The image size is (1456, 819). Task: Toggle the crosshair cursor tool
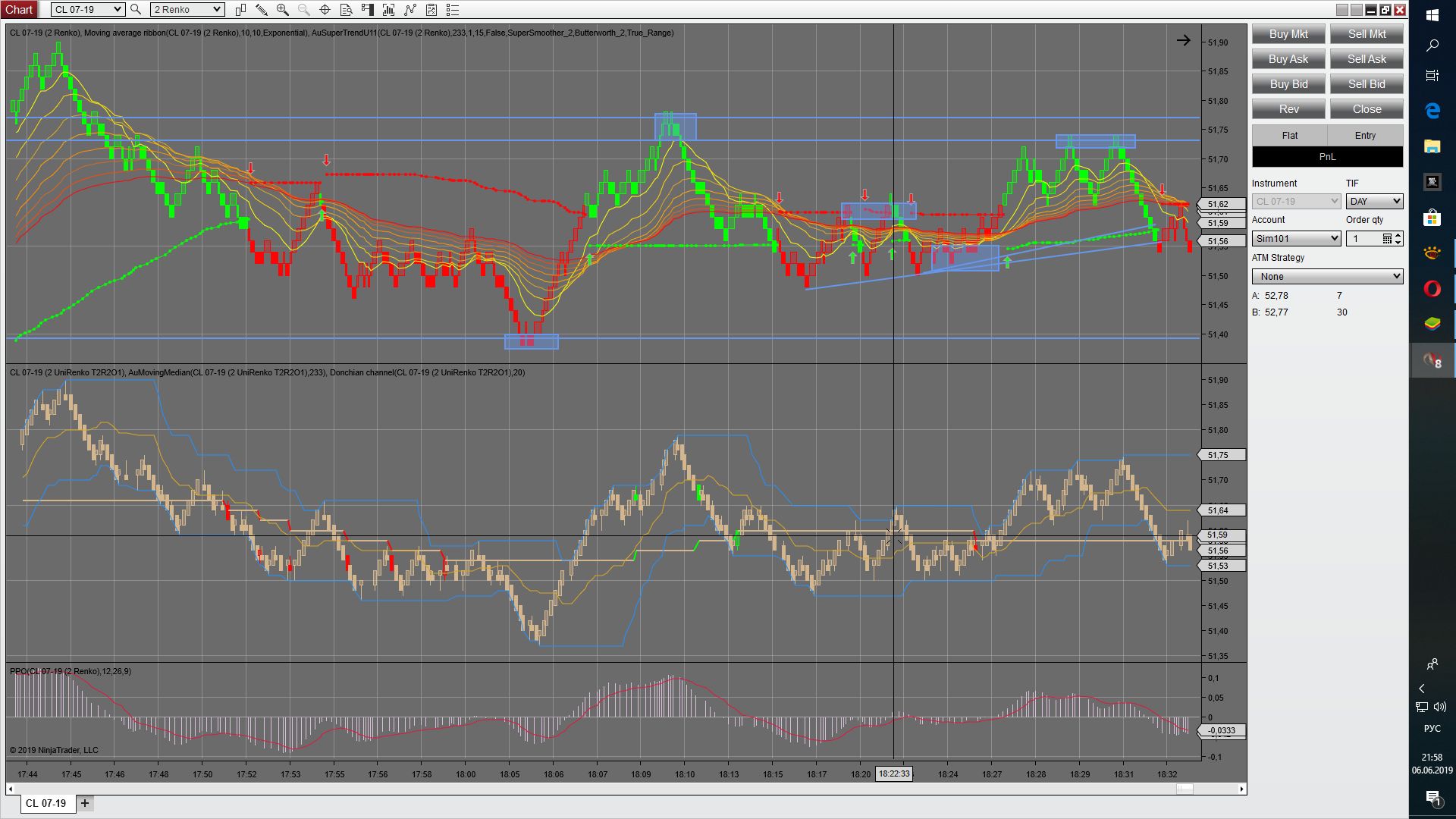click(325, 10)
